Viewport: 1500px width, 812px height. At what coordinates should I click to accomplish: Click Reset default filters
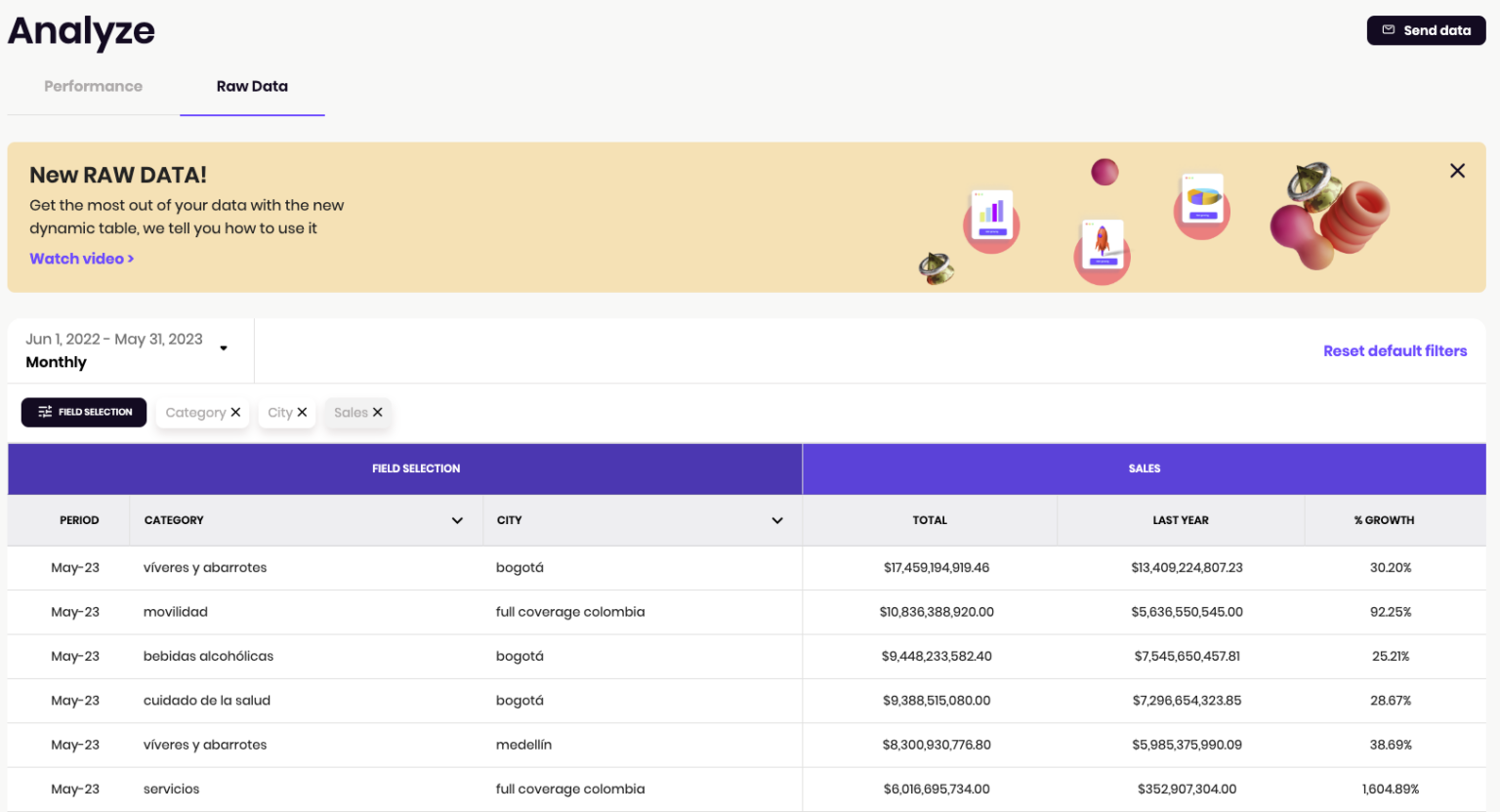point(1395,350)
